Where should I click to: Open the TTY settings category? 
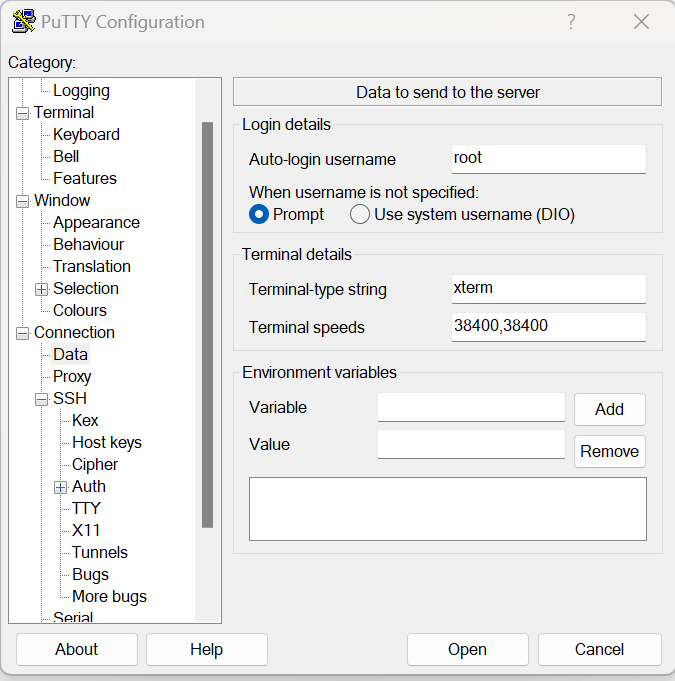(x=86, y=509)
